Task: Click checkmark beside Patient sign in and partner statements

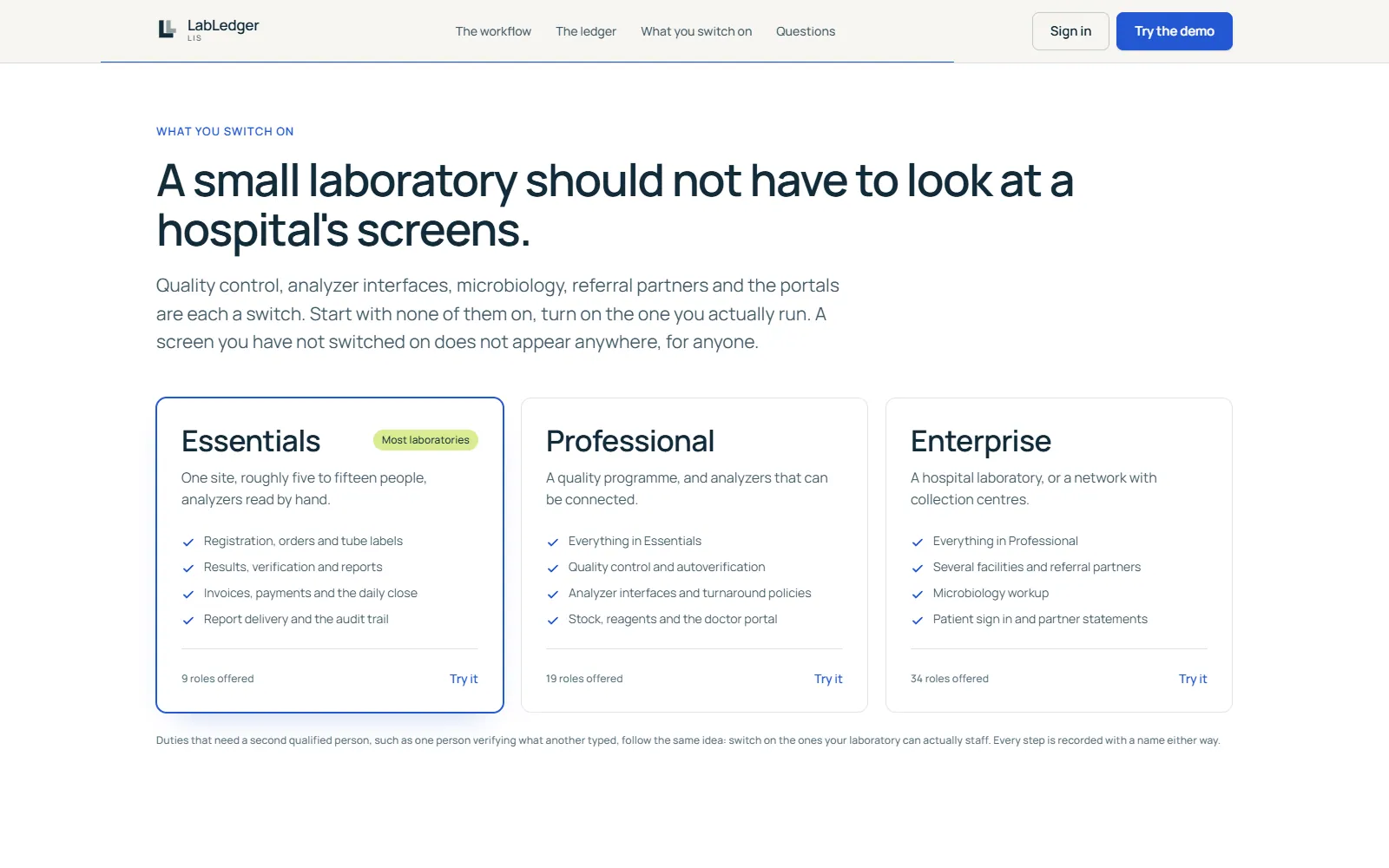Action: (x=918, y=620)
